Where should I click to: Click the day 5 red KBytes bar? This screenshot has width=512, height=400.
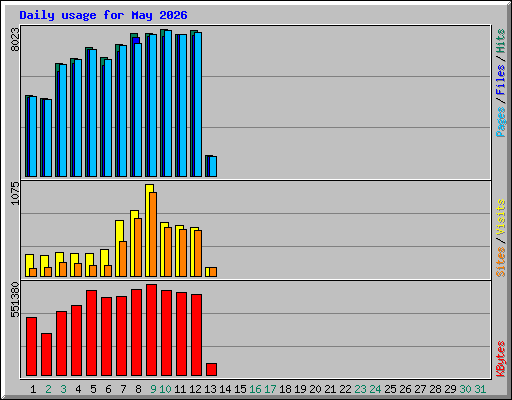click(x=91, y=333)
